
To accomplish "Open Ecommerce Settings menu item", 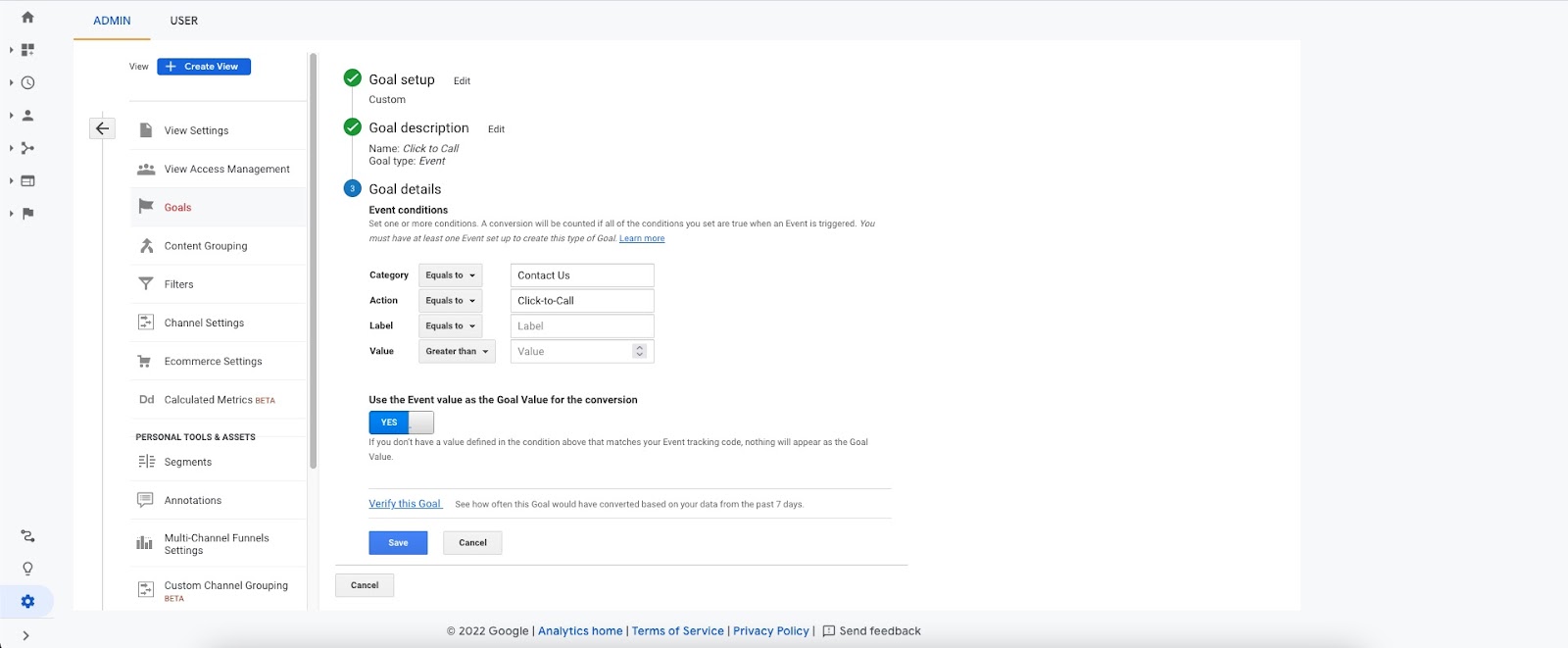I will (213, 362).
